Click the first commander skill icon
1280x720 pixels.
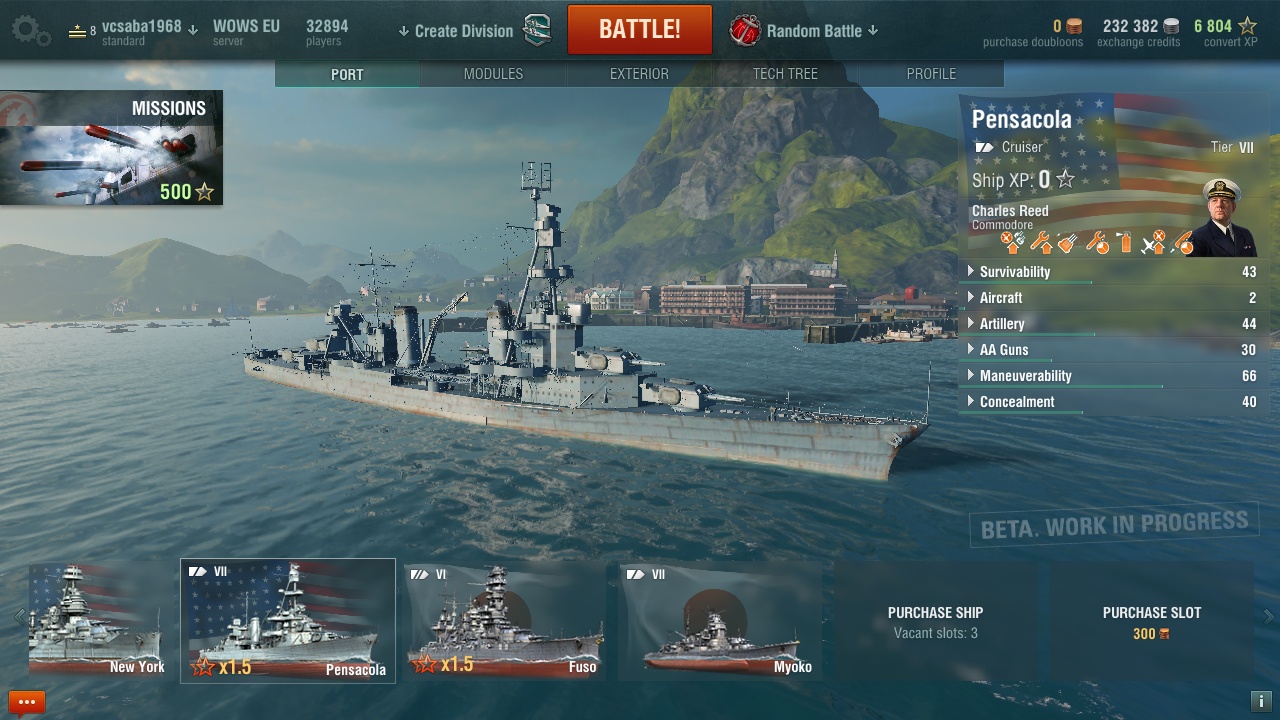pos(1013,242)
